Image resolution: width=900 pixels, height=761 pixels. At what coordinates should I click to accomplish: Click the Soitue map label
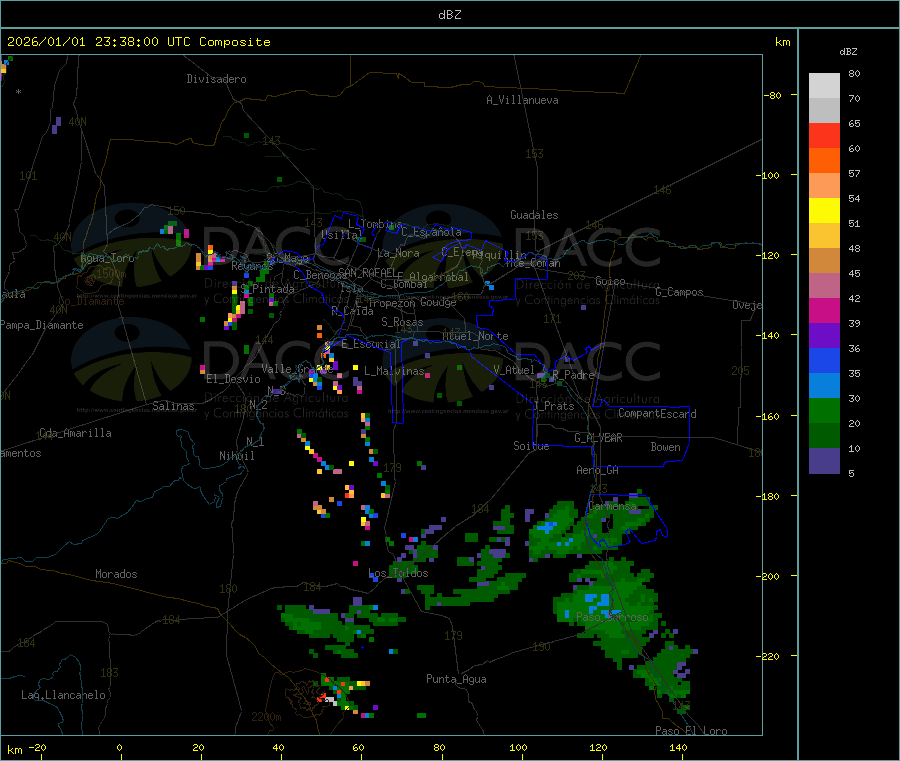[531, 446]
